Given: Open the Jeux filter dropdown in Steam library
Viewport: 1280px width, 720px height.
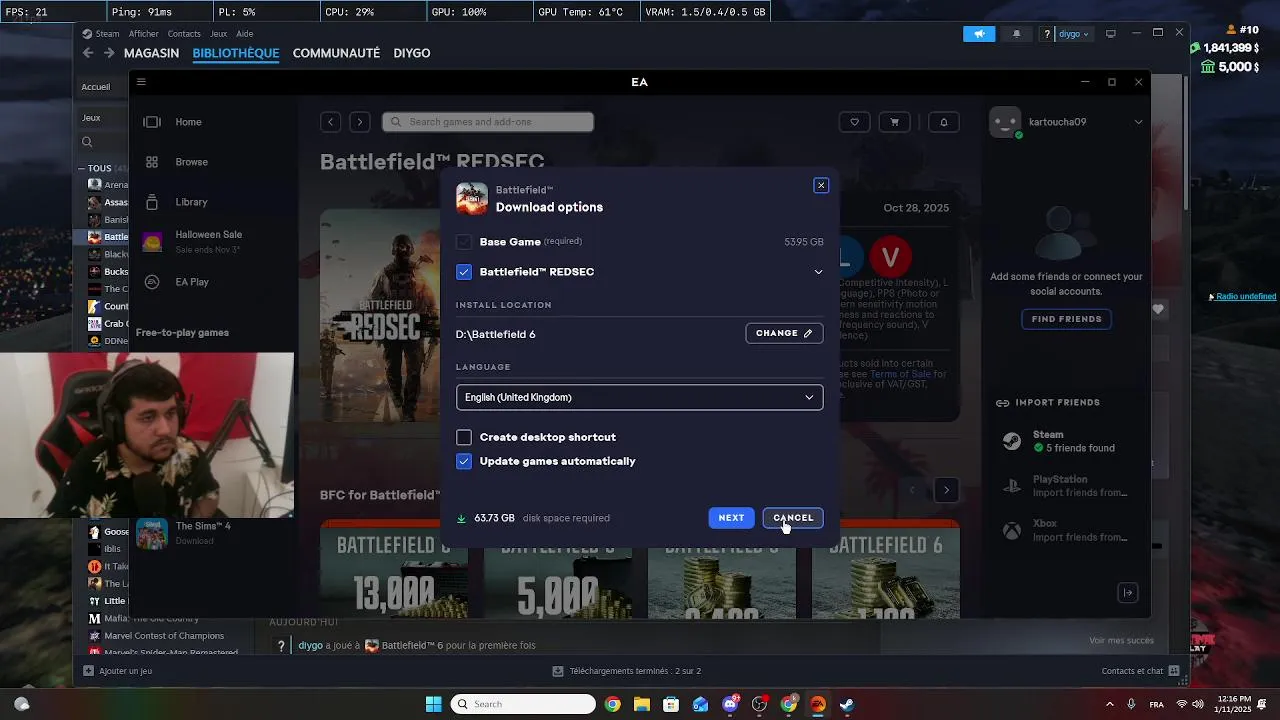Looking at the screenshot, I should point(102,117).
